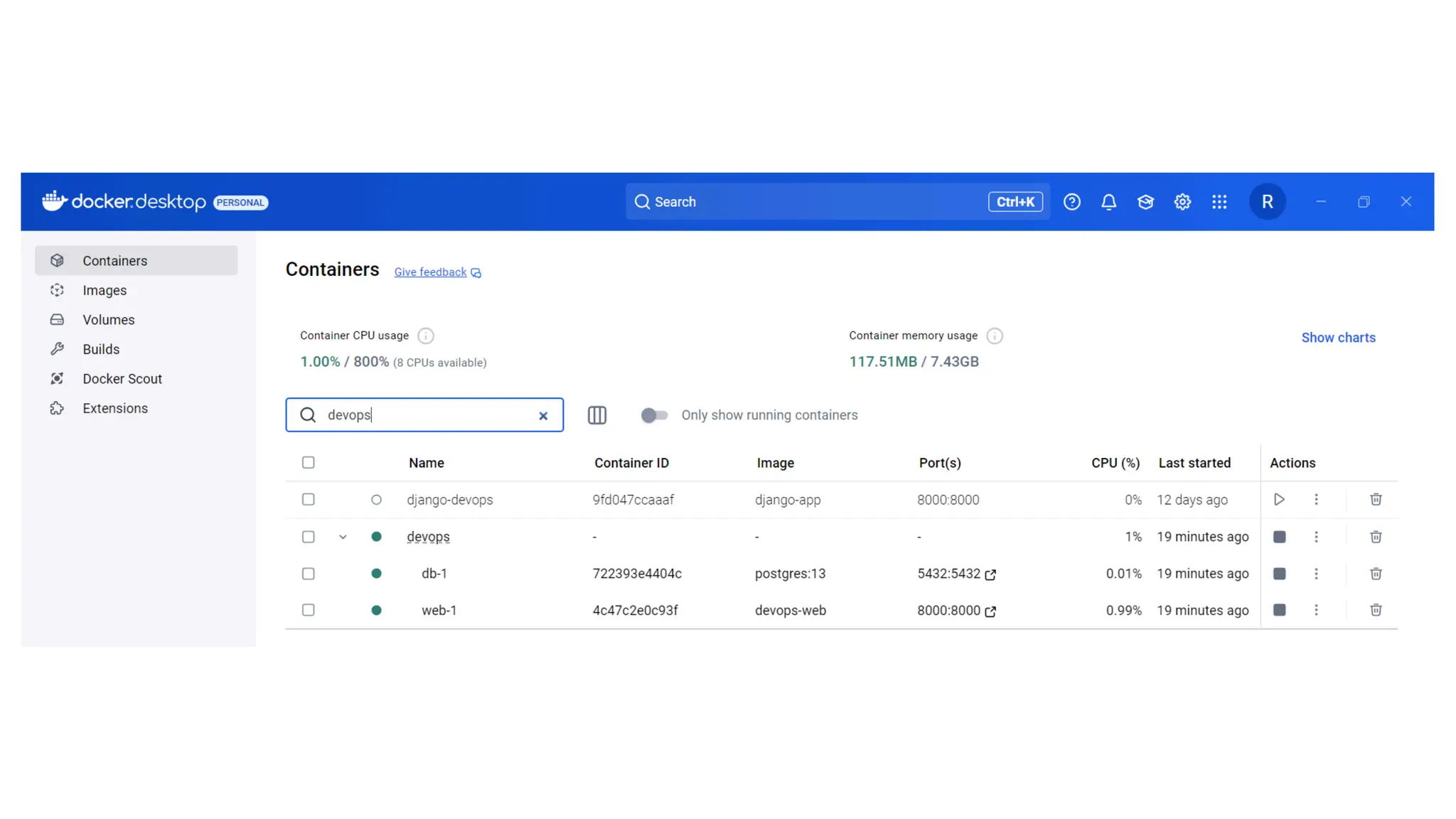Go to Images in sidebar

105,290
